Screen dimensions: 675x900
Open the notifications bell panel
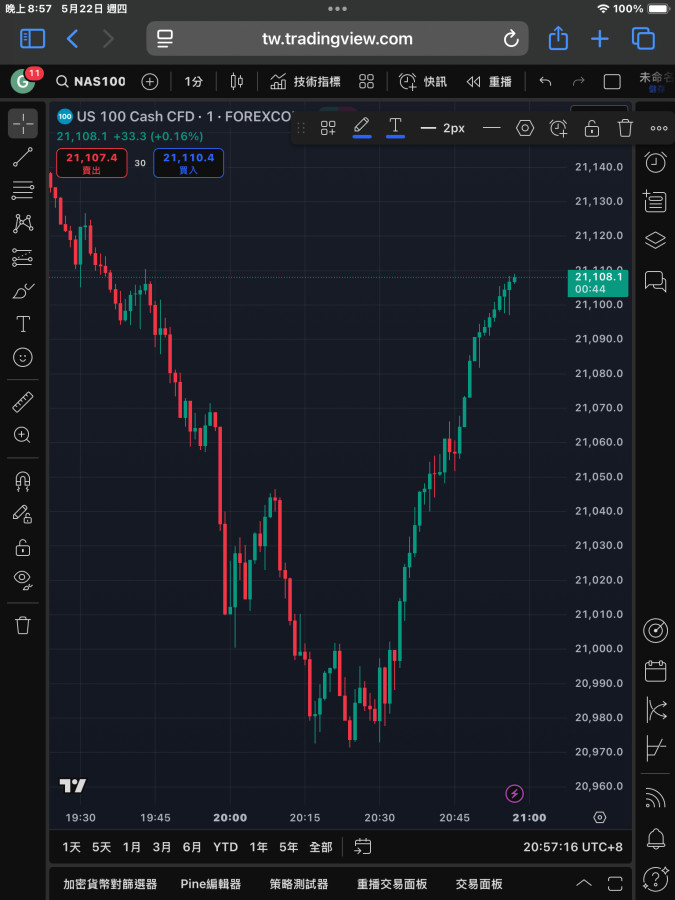tap(655, 839)
